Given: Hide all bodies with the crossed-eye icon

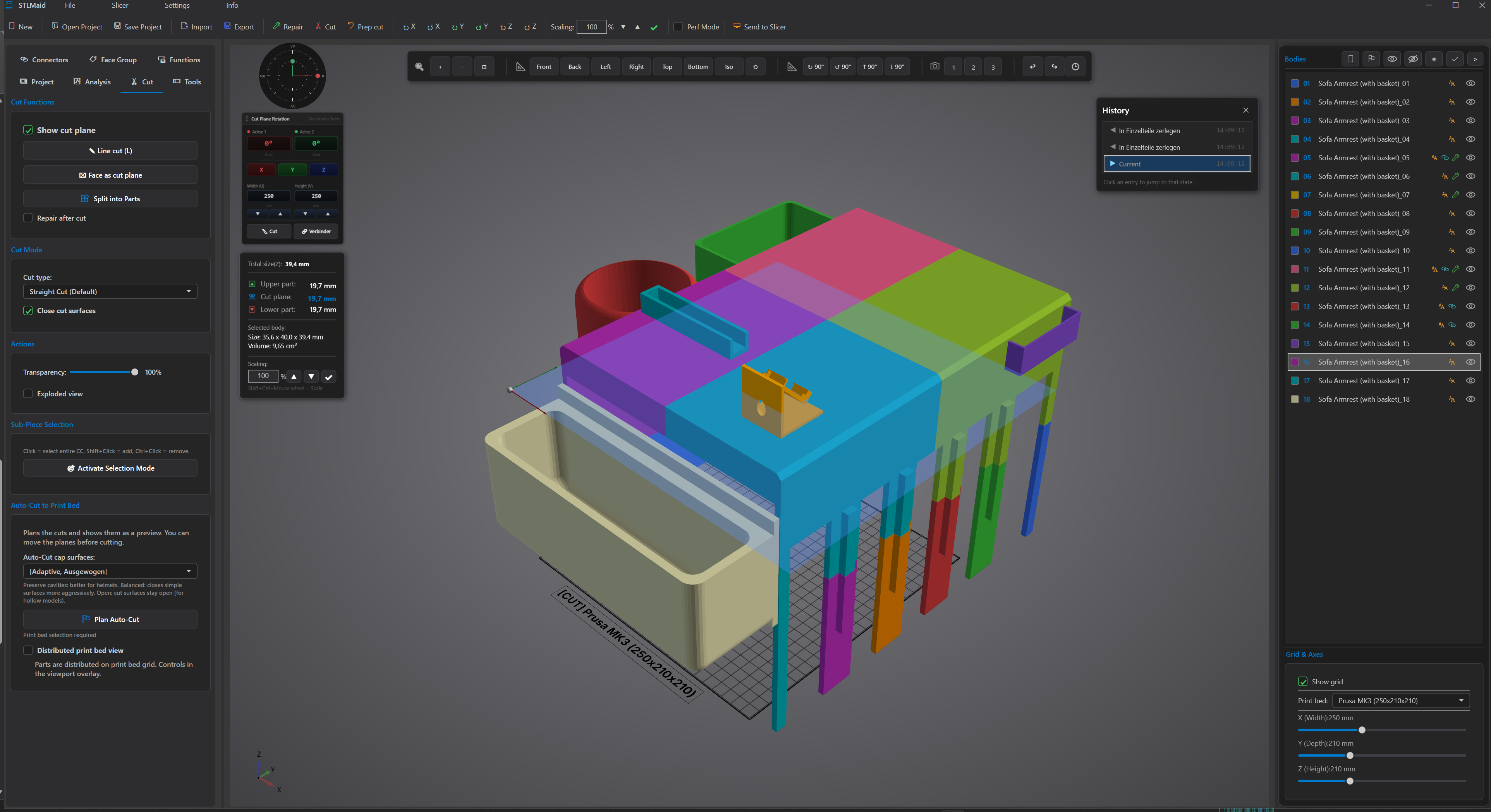Looking at the screenshot, I should 1413,59.
